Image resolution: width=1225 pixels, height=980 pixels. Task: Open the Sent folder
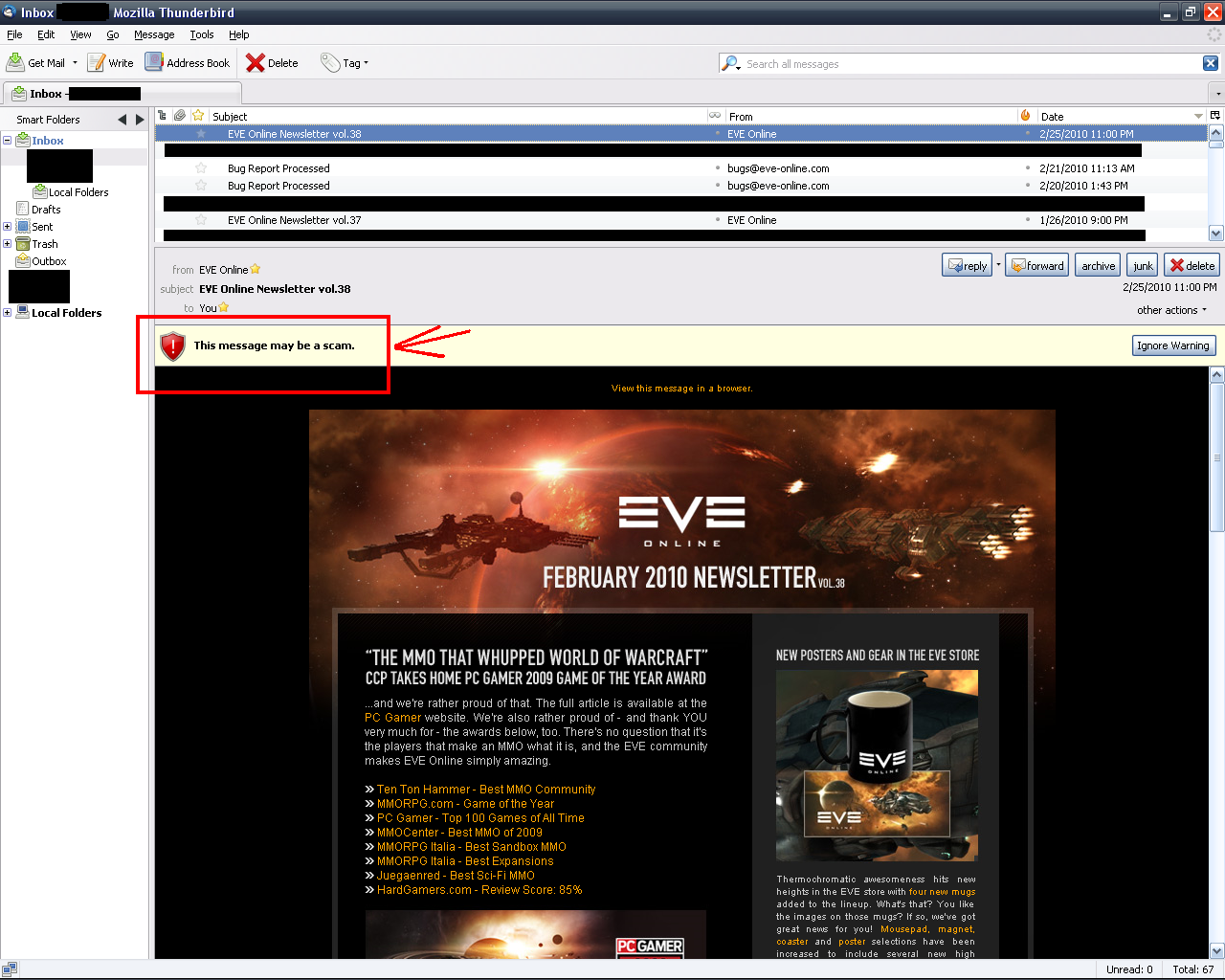click(42, 227)
